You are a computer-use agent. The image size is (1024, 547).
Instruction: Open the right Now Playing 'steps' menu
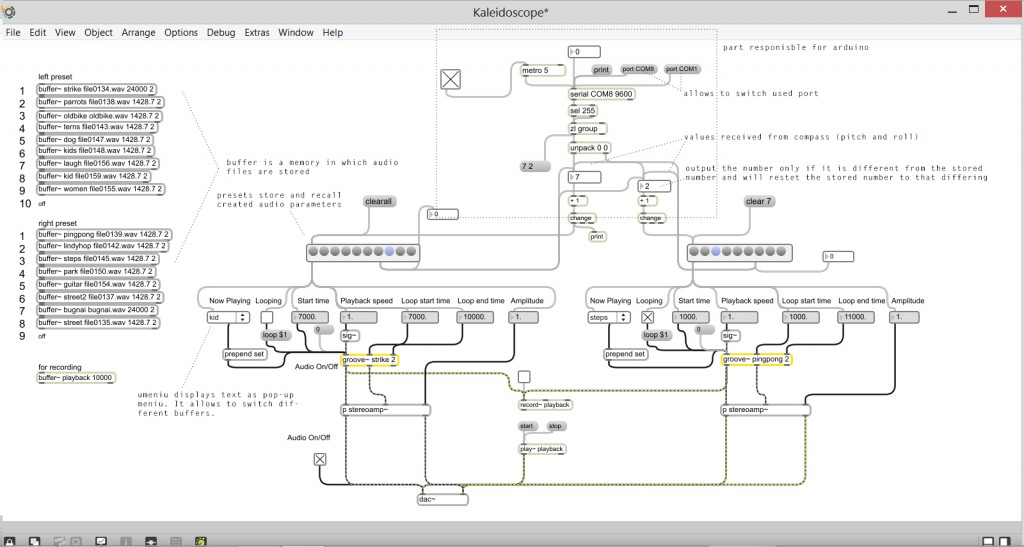coord(609,317)
